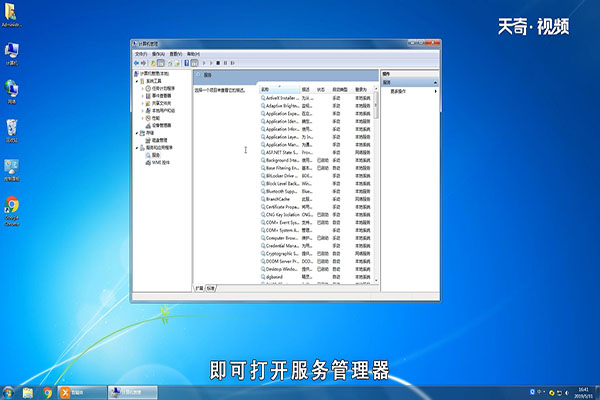The image size is (600, 400).
Task: Collapse the 服务 section arrow in Actions pane
Action: pyautogui.click(x=435, y=83)
